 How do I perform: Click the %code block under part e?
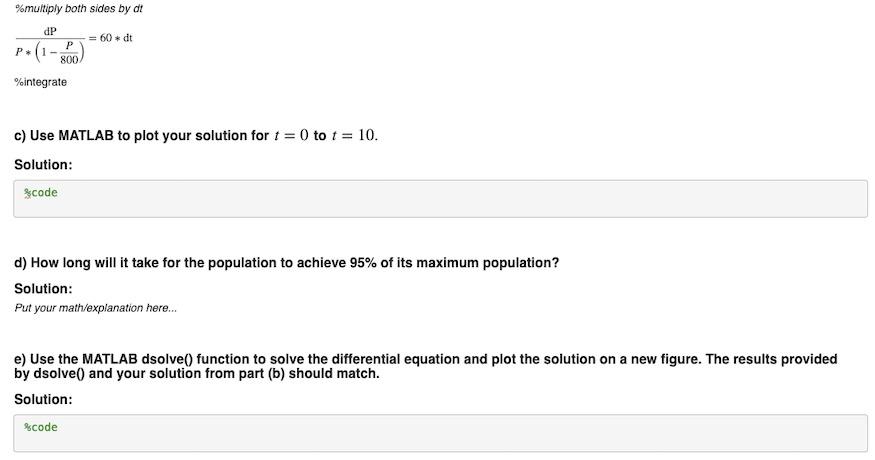[x=440, y=433]
